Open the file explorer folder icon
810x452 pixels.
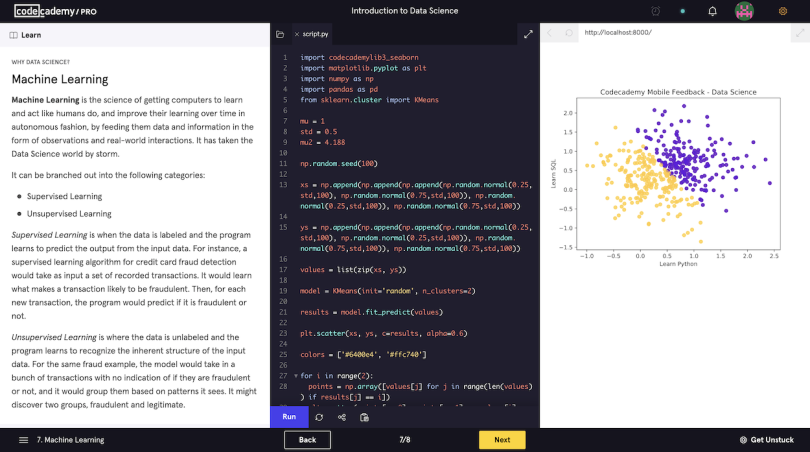[x=280, y=34]
